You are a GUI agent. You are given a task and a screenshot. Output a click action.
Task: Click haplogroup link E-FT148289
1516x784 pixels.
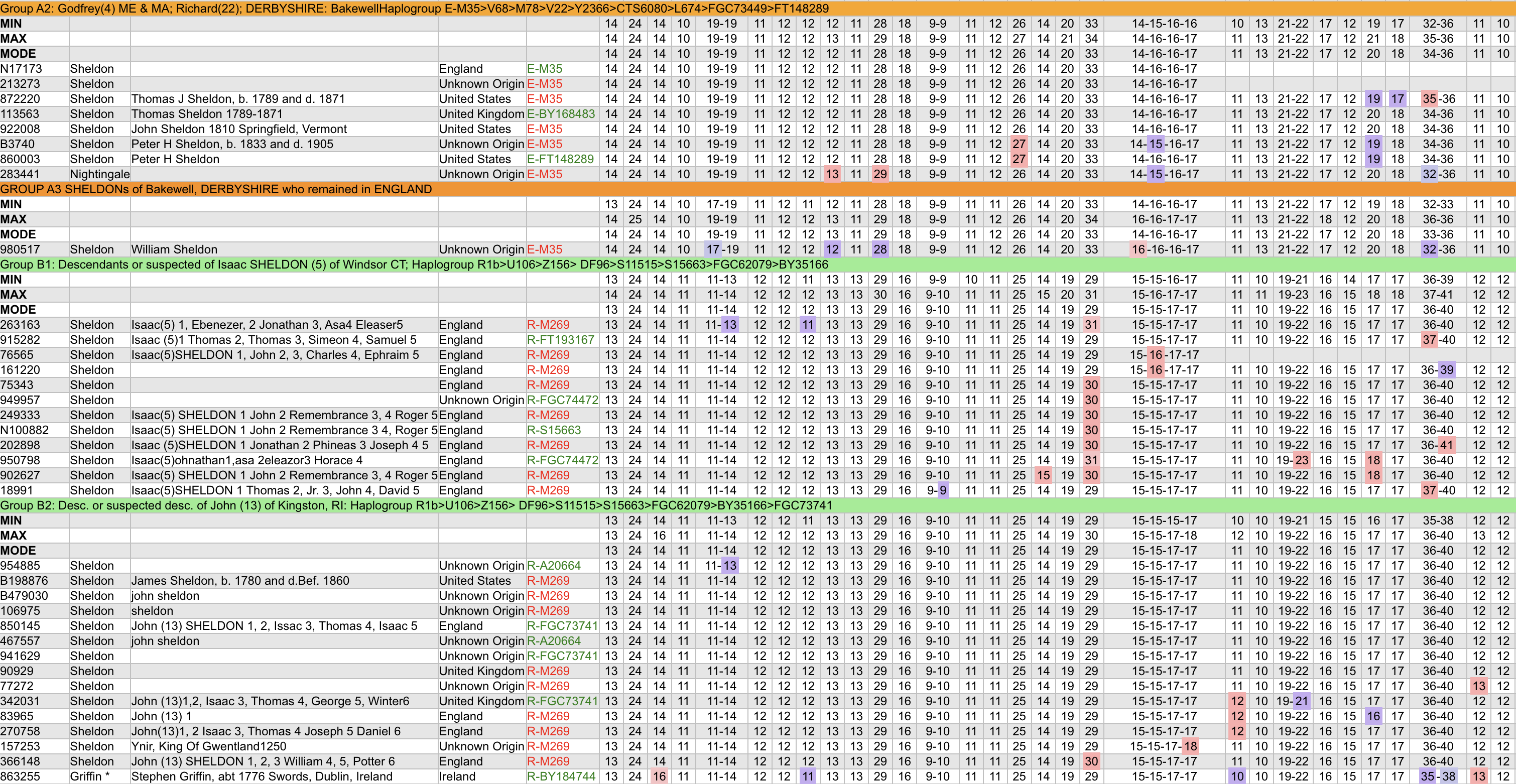pos(560,159)
